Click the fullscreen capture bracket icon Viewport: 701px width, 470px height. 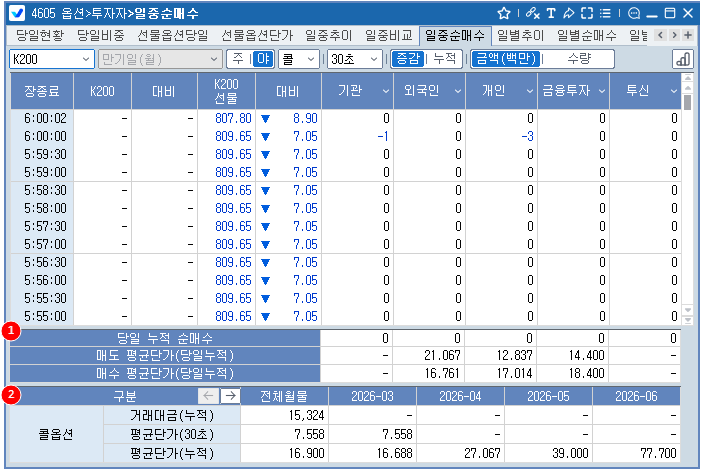tap(587, 13)
